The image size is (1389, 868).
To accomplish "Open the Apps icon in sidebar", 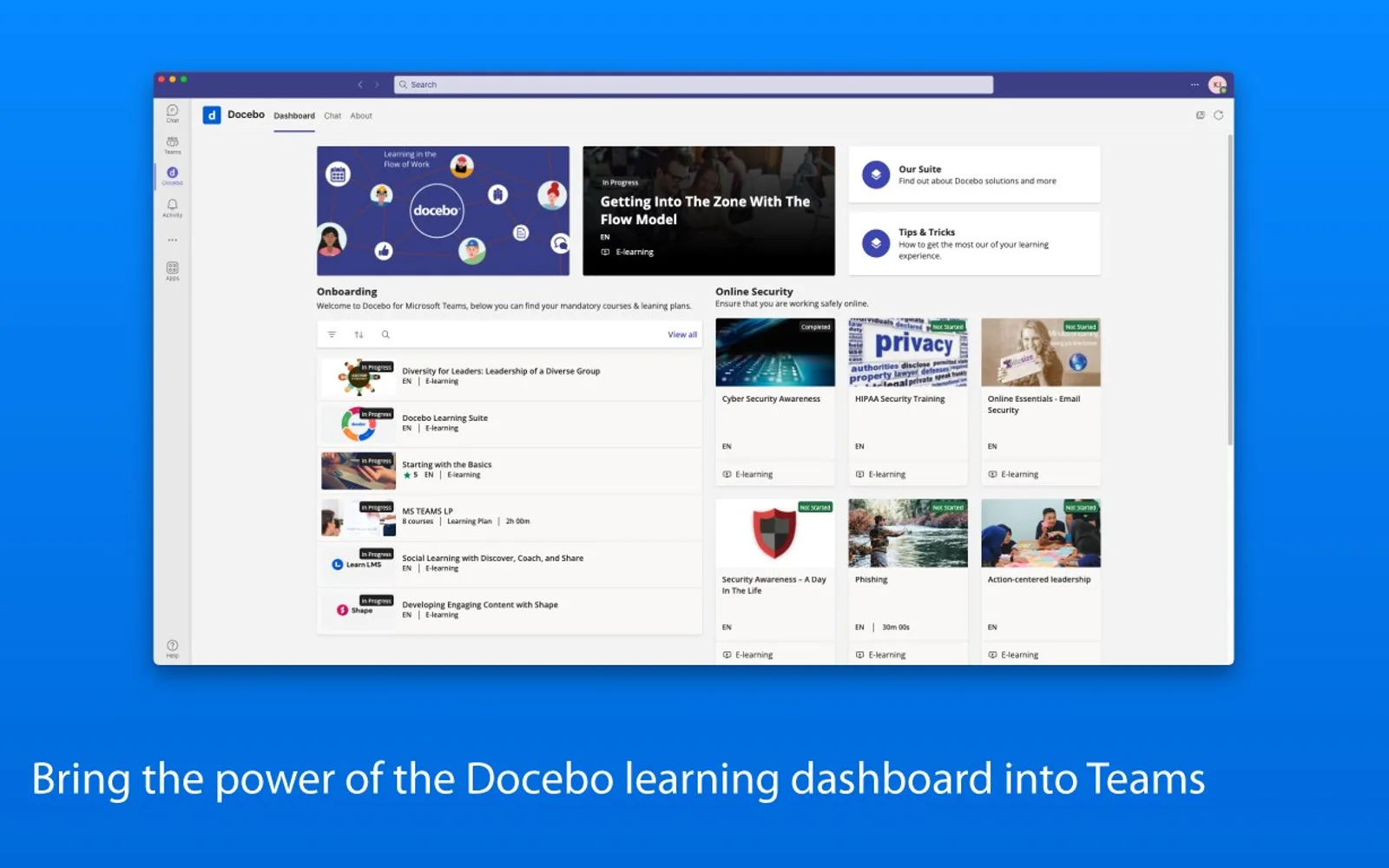I will click(x=172, y=271).
